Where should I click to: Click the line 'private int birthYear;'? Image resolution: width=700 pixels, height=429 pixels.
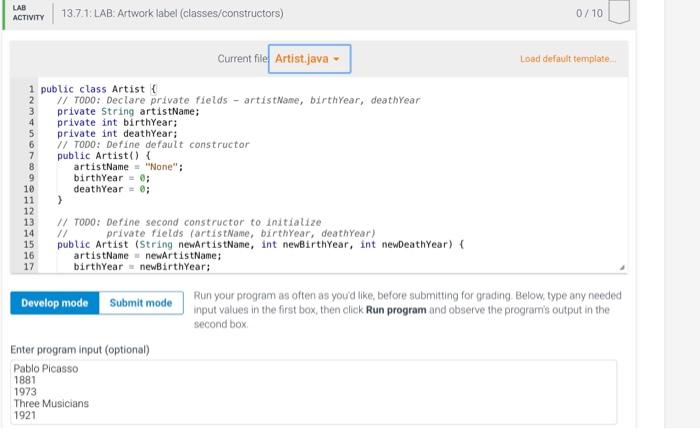click(x=117, y=122)
